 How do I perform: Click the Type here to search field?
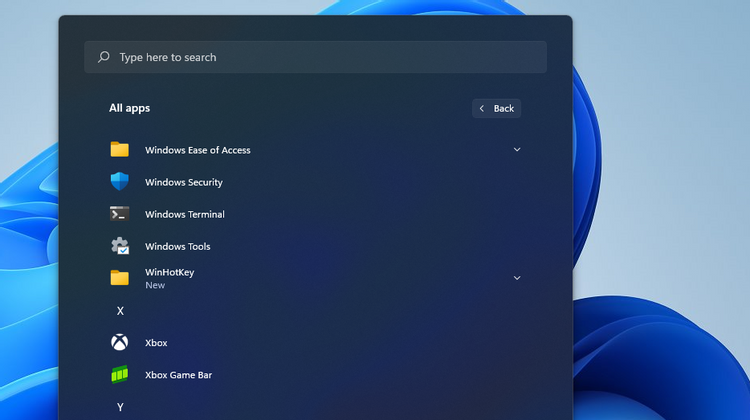point(316,57)
